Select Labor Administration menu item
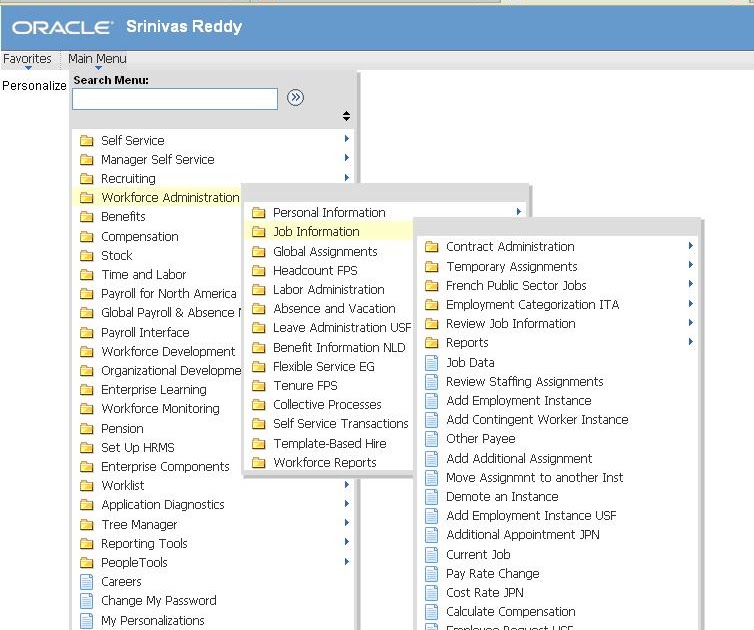754x630 pixels. pos(328,290)
